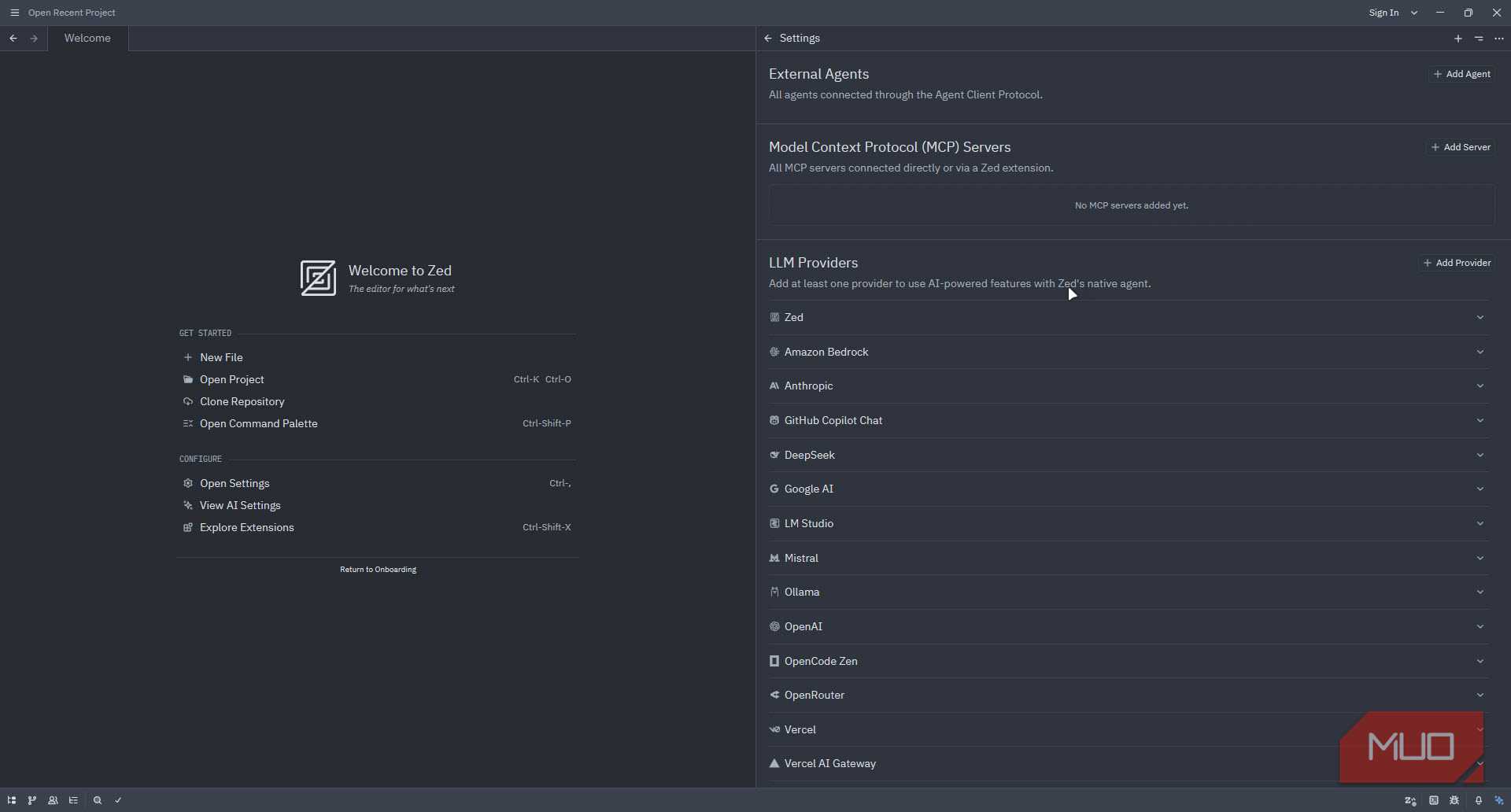Click the GitHub Copilot Chat icon
The width and height of the screenshot is (1511, 812).
[x=774, y=421]
